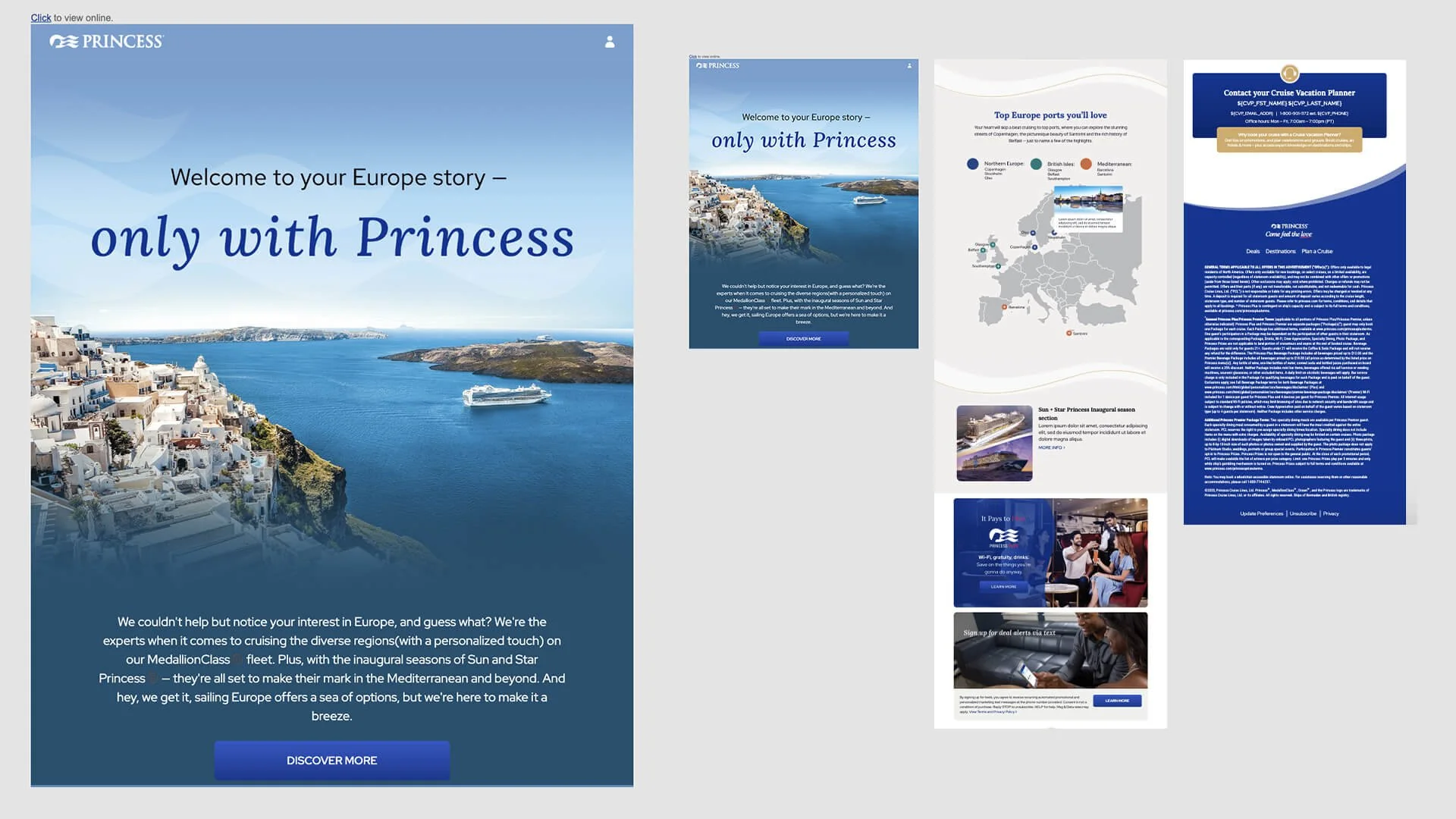Select the British Isles teal legend dot
The width and height of the screenshot is (1456, 819).
(x=1036, y=164)
